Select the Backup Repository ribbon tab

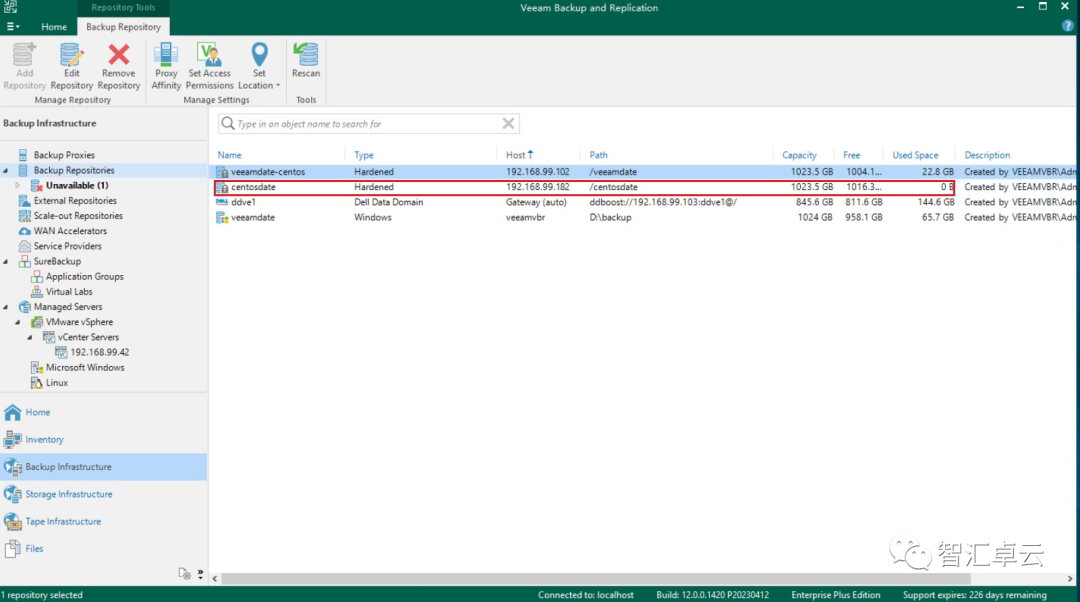point(123,27)
